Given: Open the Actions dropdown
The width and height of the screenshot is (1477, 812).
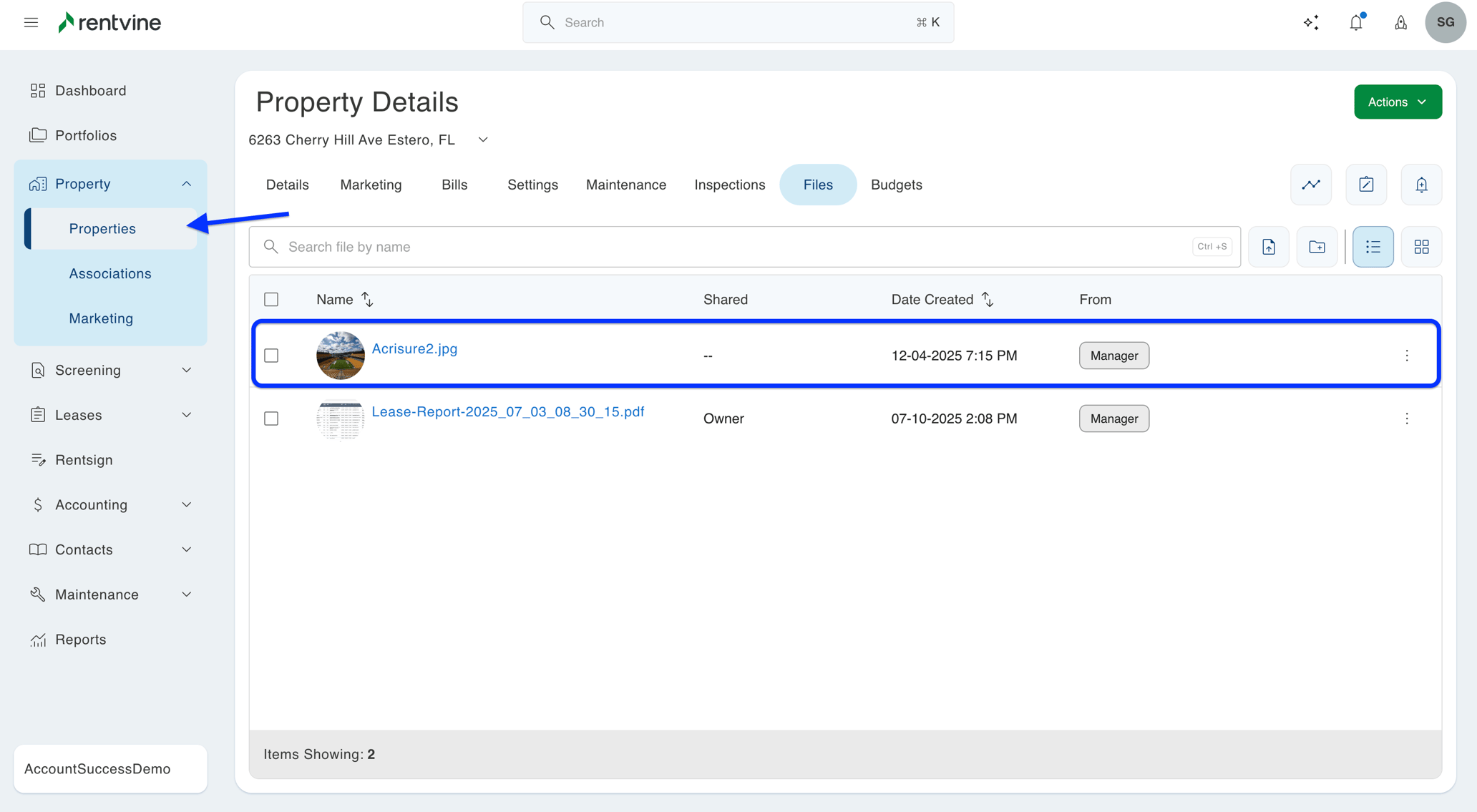Looking at the screenshot, I should [x=1397, y=102].
